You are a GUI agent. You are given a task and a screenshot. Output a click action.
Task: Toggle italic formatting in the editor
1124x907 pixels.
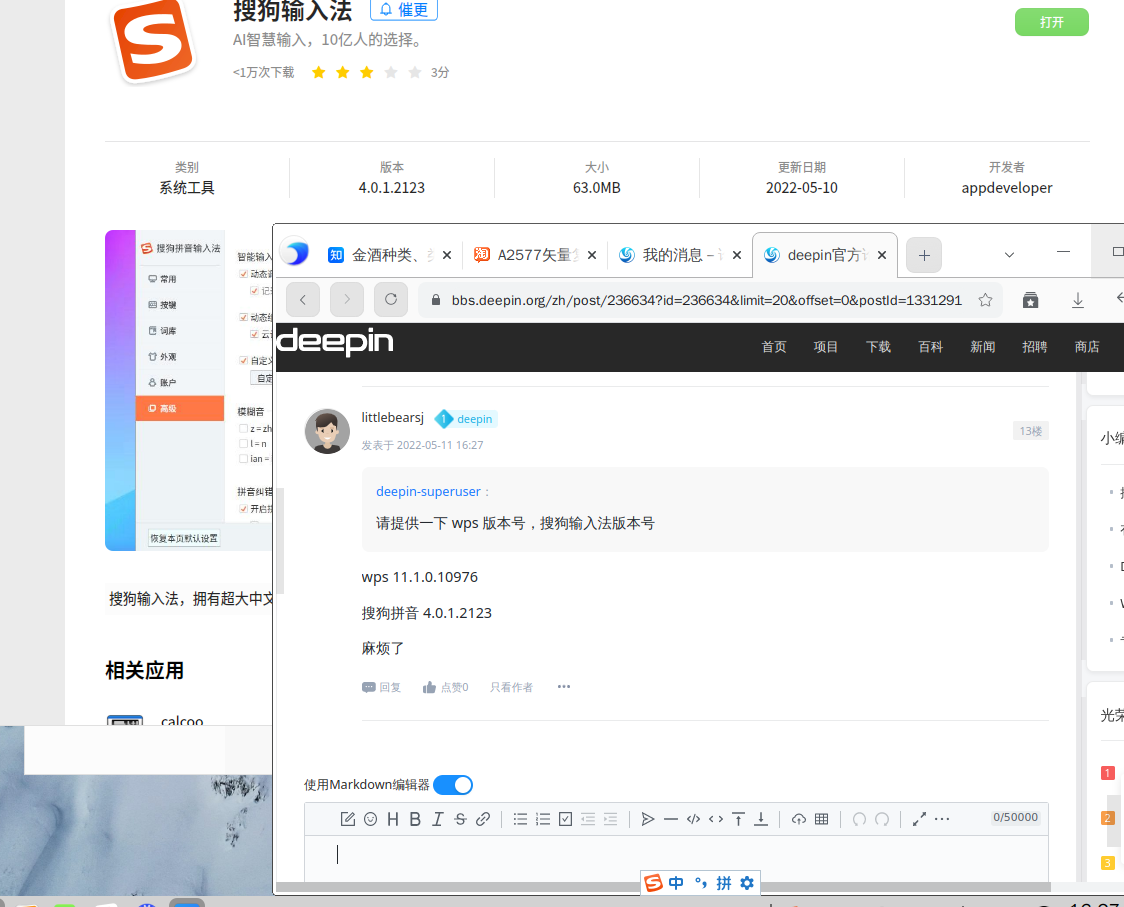437,819
